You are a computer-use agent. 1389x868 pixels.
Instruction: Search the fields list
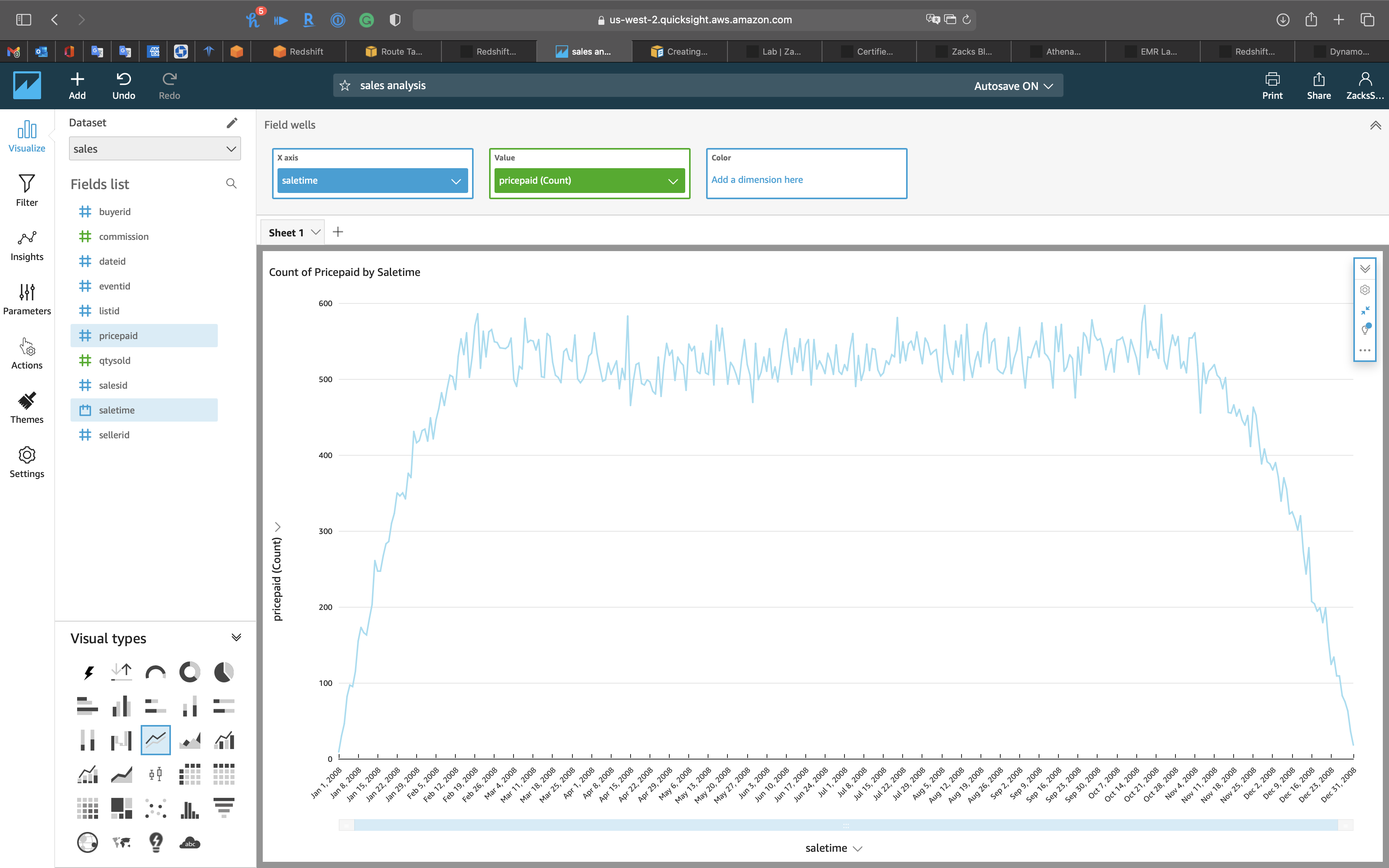click(x=231, y=184)
